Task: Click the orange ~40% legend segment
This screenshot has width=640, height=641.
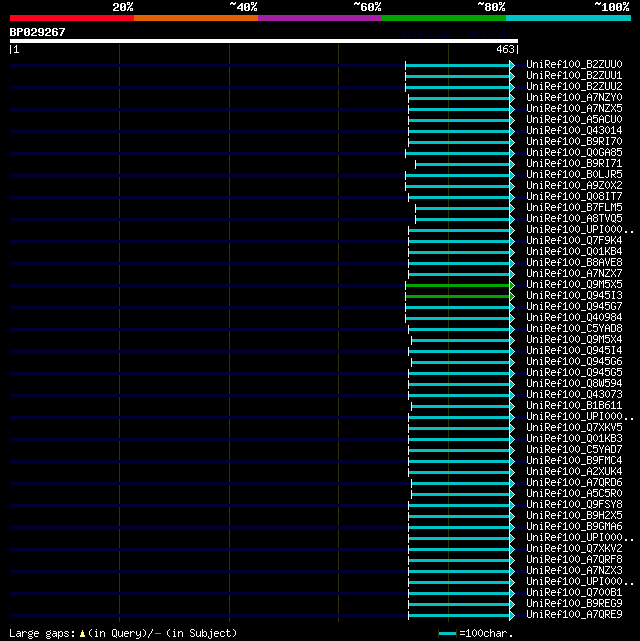Action: pos(196,18)
